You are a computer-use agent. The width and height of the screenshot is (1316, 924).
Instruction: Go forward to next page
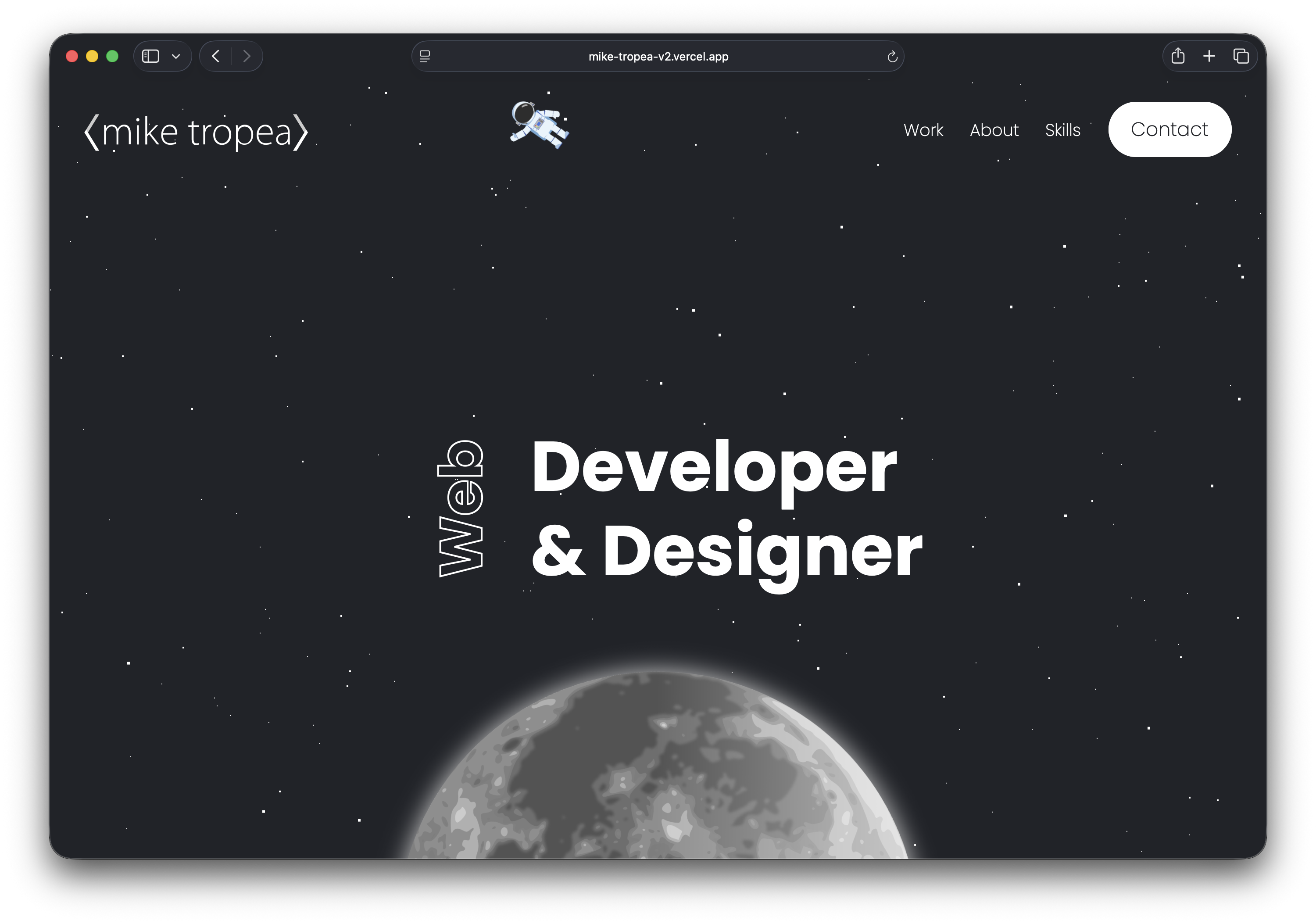point(247,56)
